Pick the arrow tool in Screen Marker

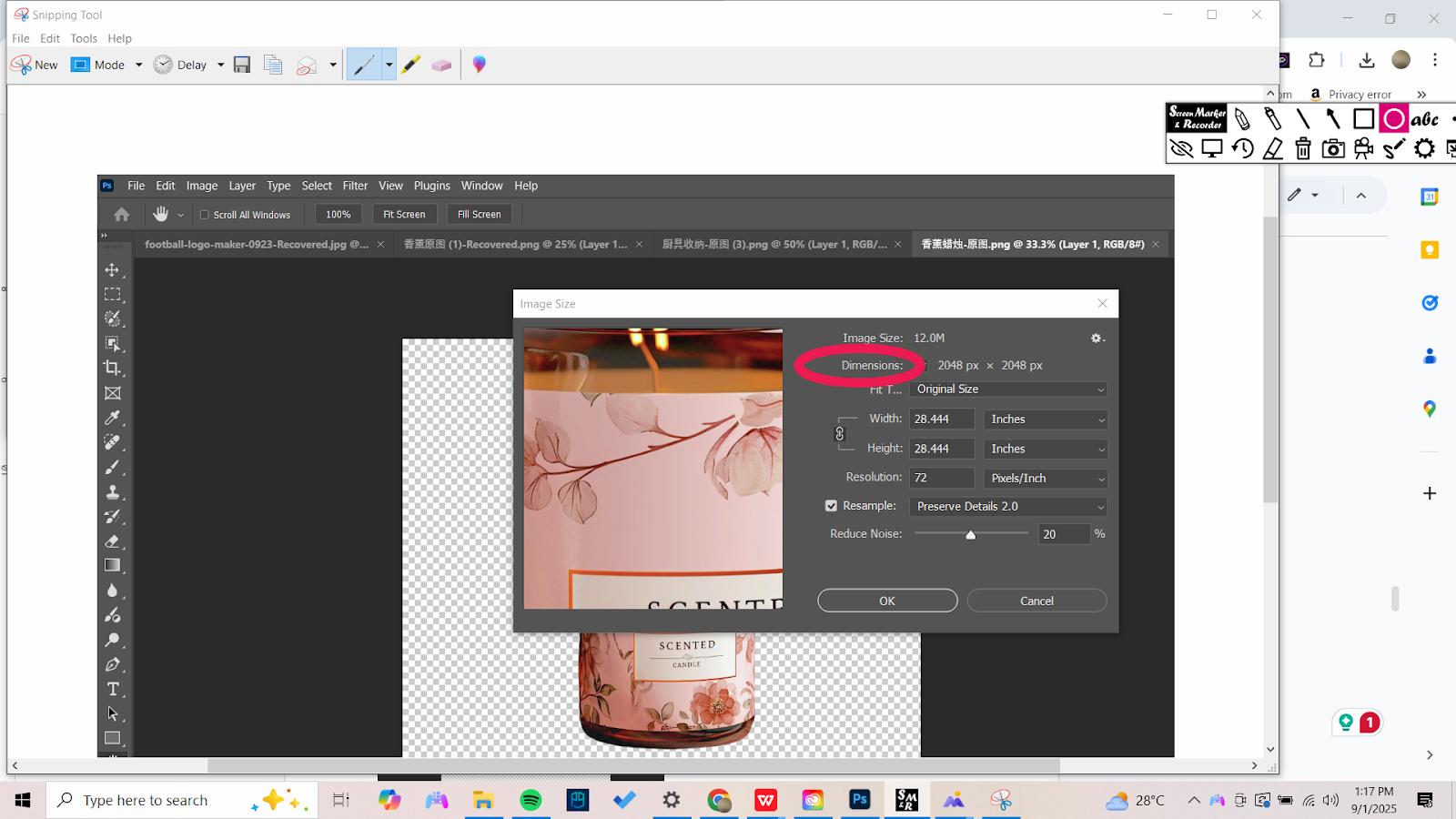(1333, 119)
